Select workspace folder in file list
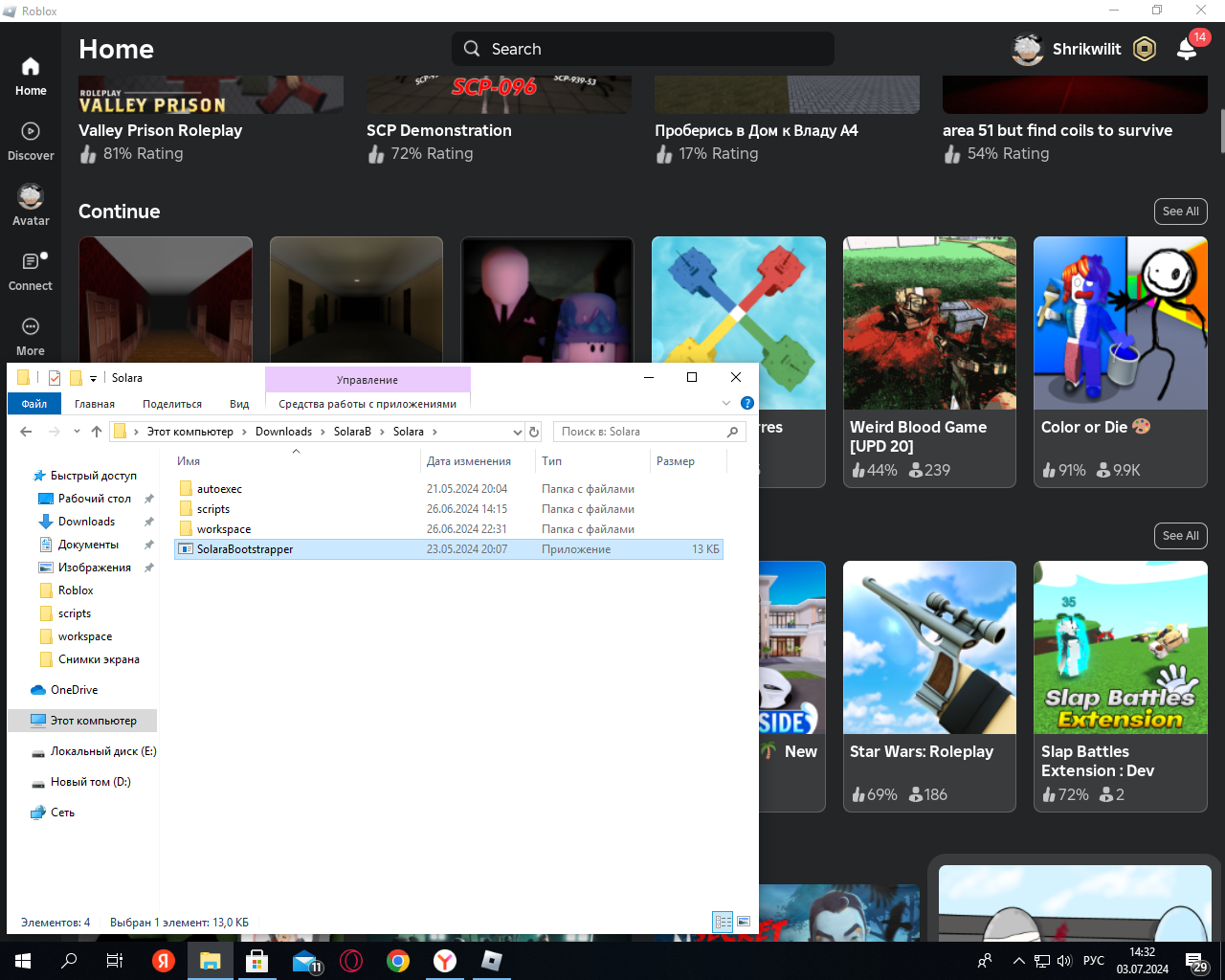This screenshot has height=980, width=1225. click(224, 529)
